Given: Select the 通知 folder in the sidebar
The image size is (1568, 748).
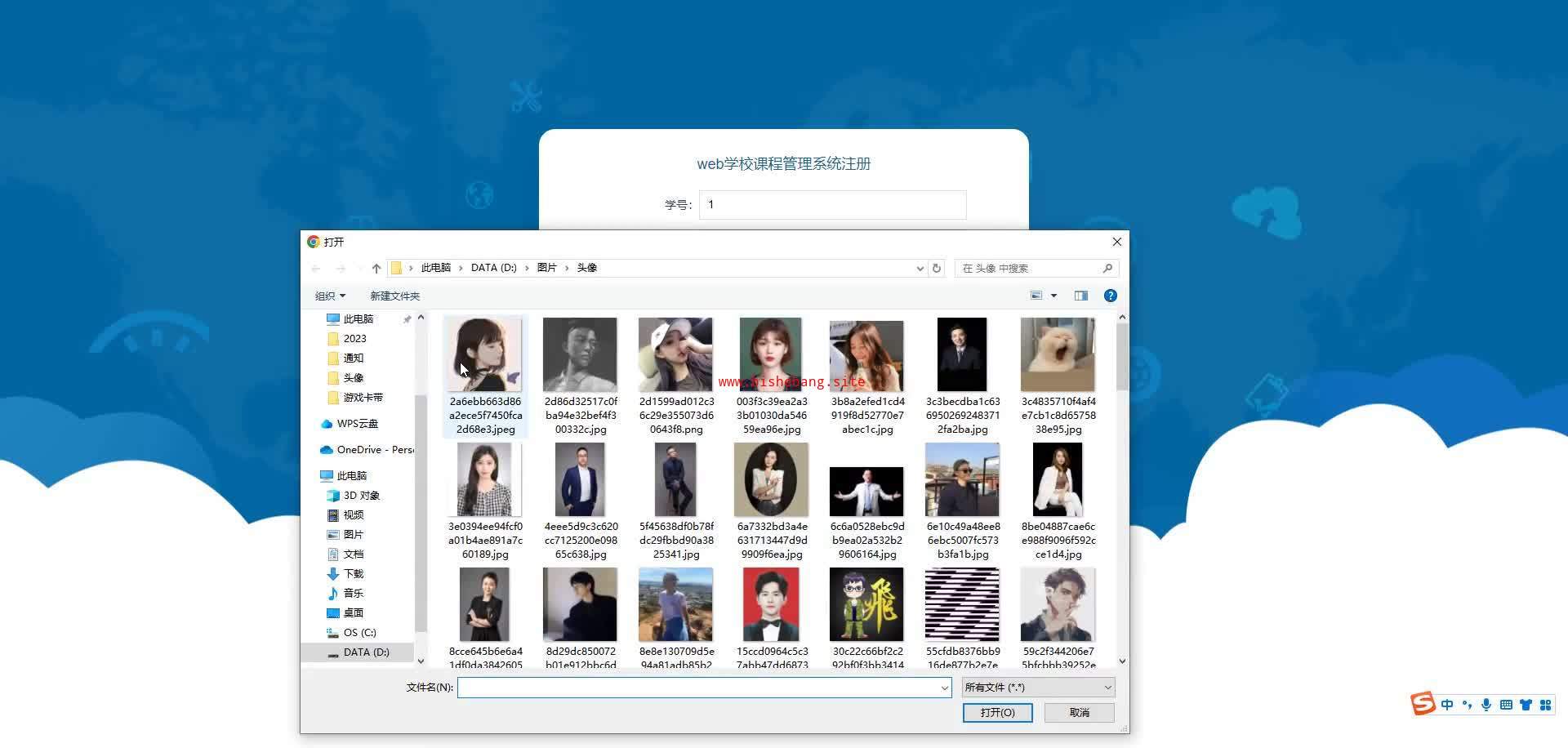Looking at the screenshot, I should coord(353,358).
